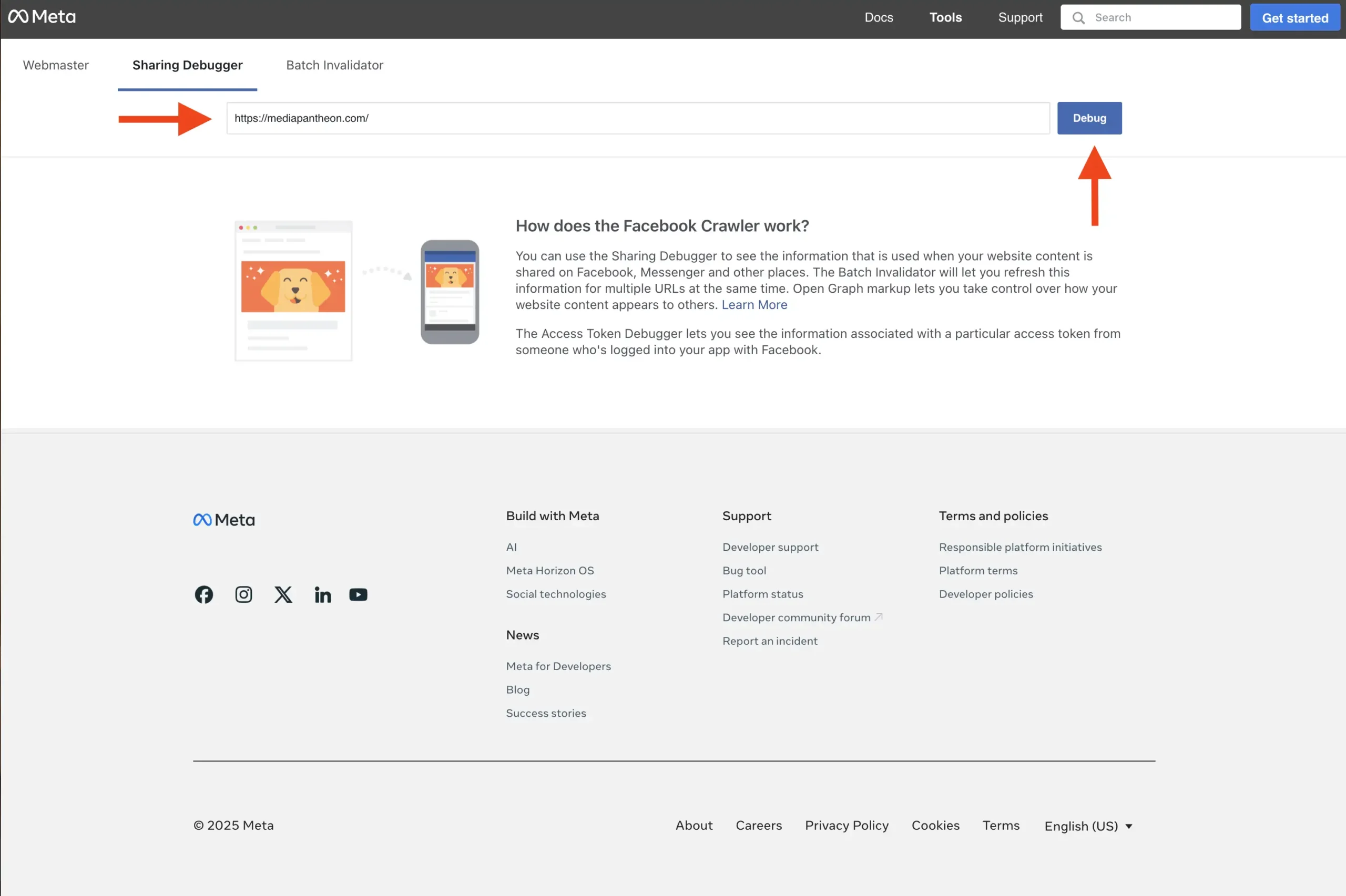Visit Social technologies link
This screenshot has height=896, width=1346.
pyautogui.click(x=556, y=594)
